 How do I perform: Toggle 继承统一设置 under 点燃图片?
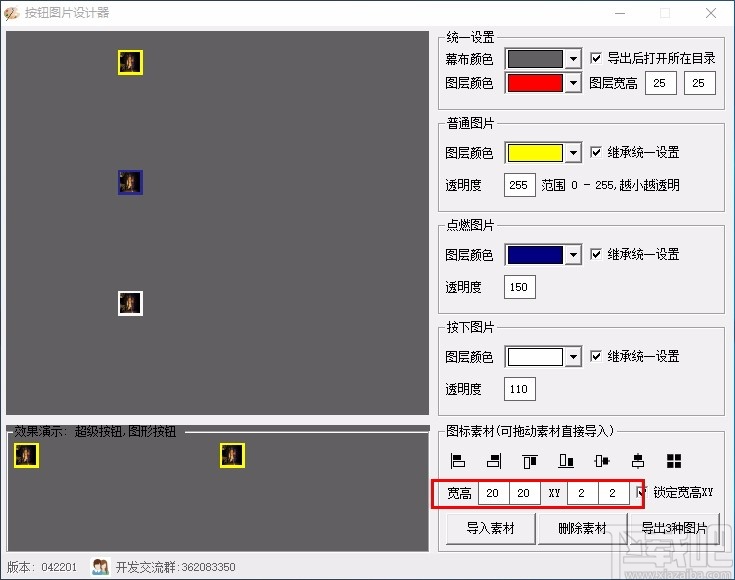(x=596, y=254)
